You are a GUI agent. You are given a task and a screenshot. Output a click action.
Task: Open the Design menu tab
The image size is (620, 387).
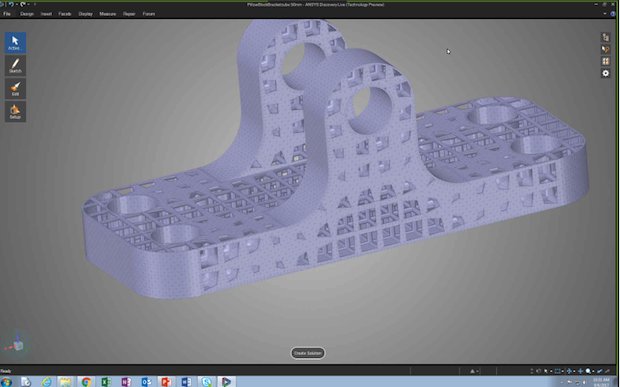pyautogui.click(x=26, y=14)
